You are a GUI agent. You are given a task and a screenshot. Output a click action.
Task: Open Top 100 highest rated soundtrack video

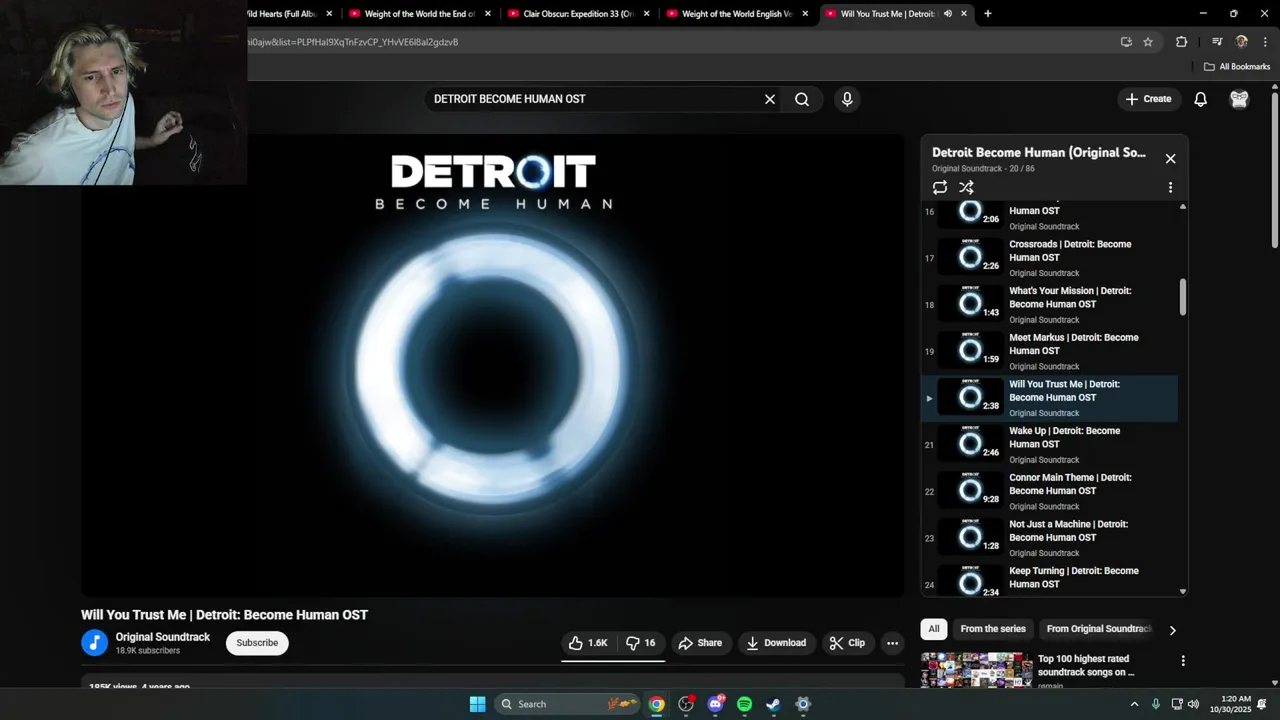click(1085, 665)
